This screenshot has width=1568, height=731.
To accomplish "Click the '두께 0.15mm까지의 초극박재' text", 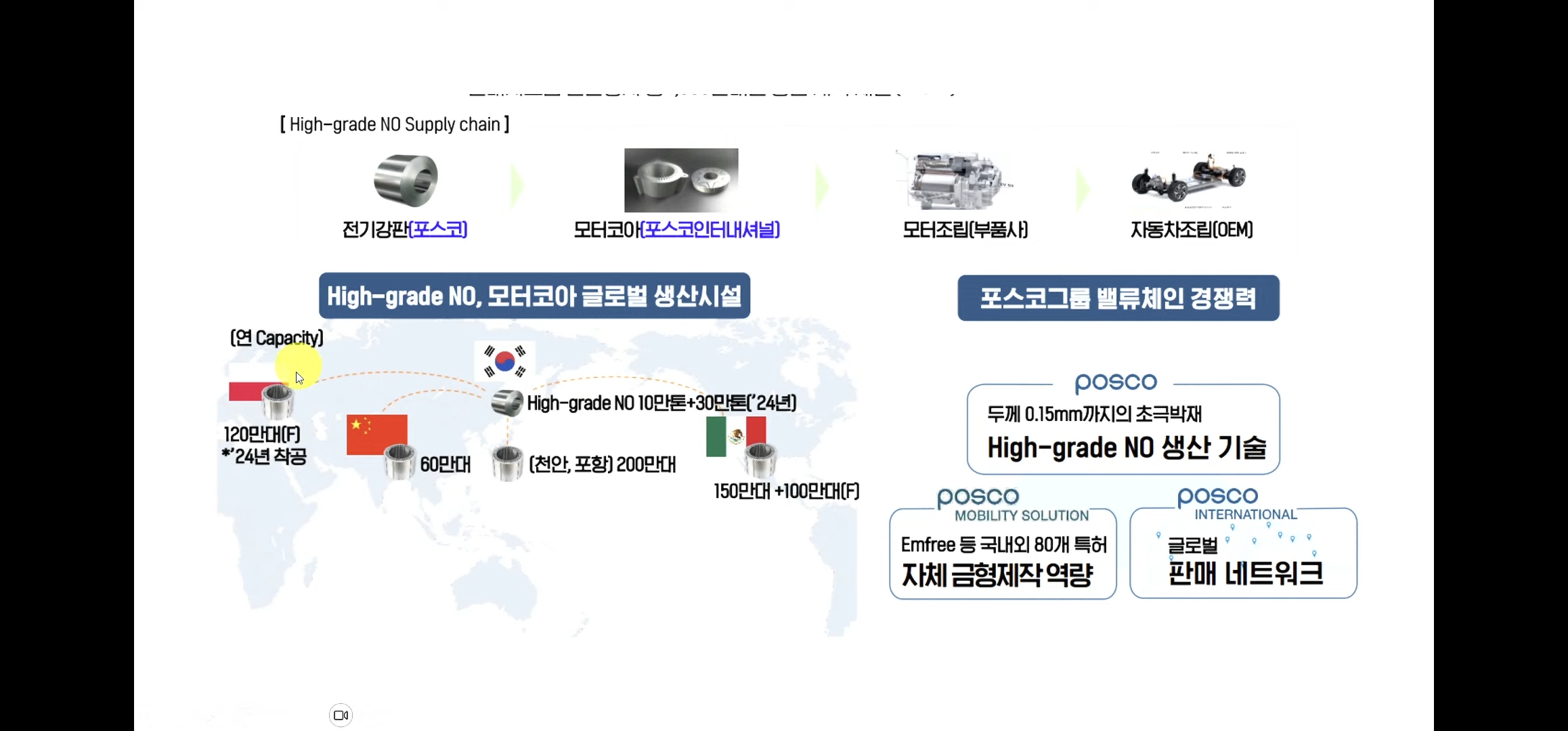I will tap(1095, 414).
